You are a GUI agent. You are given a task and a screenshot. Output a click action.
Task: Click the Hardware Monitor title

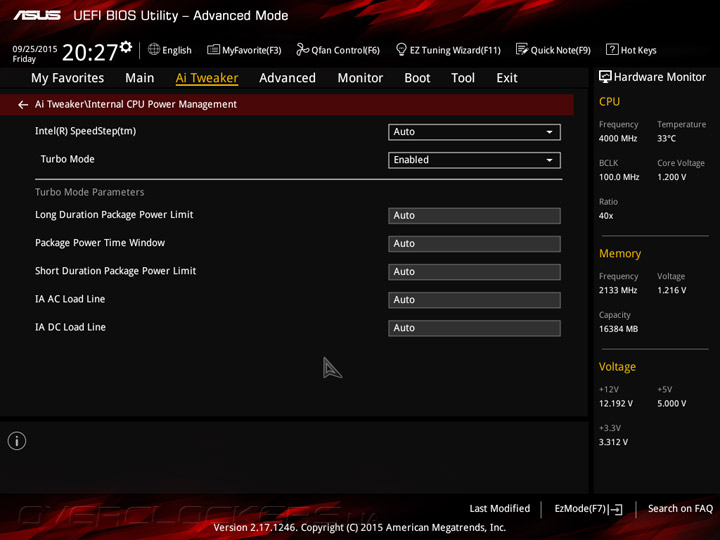660,77
